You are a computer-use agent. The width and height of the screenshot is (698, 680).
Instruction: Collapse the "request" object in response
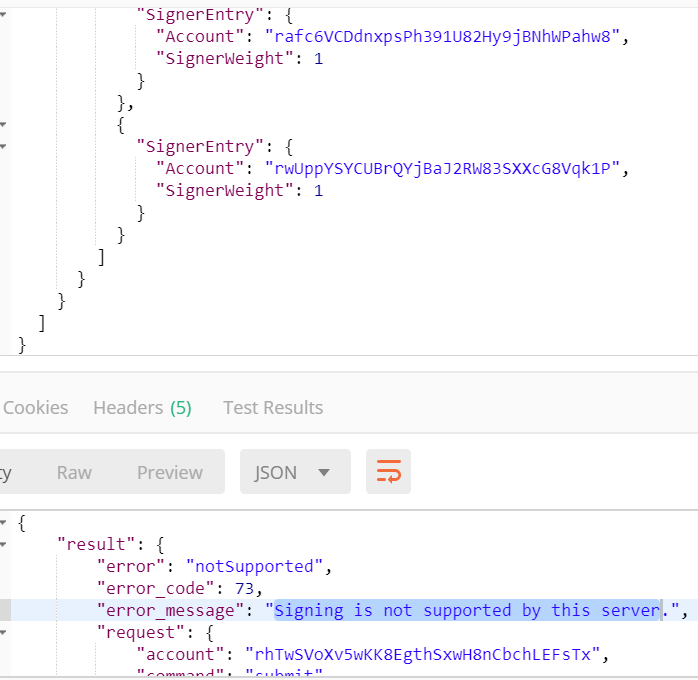(x=3, y=632)
